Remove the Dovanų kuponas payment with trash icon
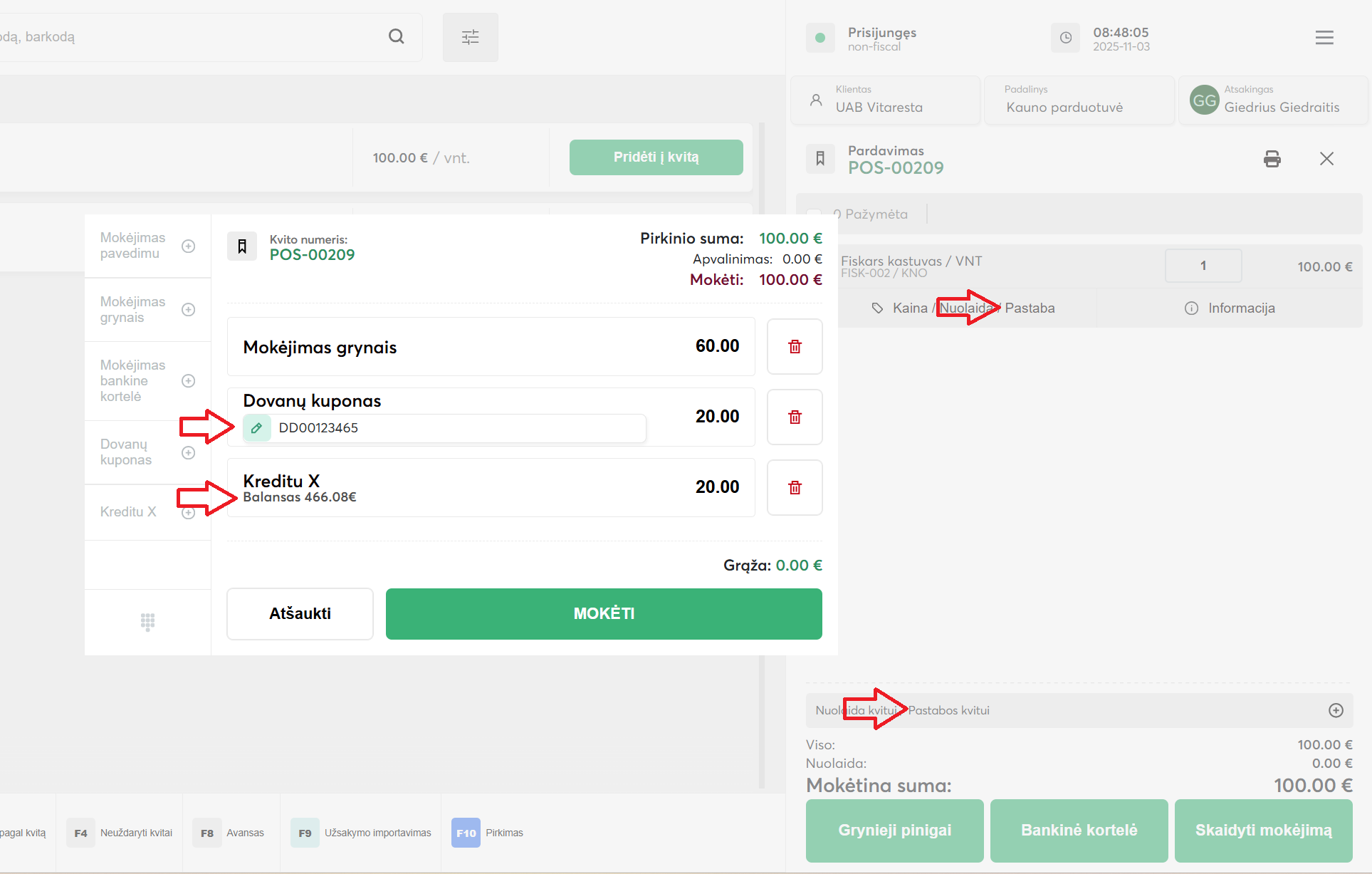 [x=795, y=417]
